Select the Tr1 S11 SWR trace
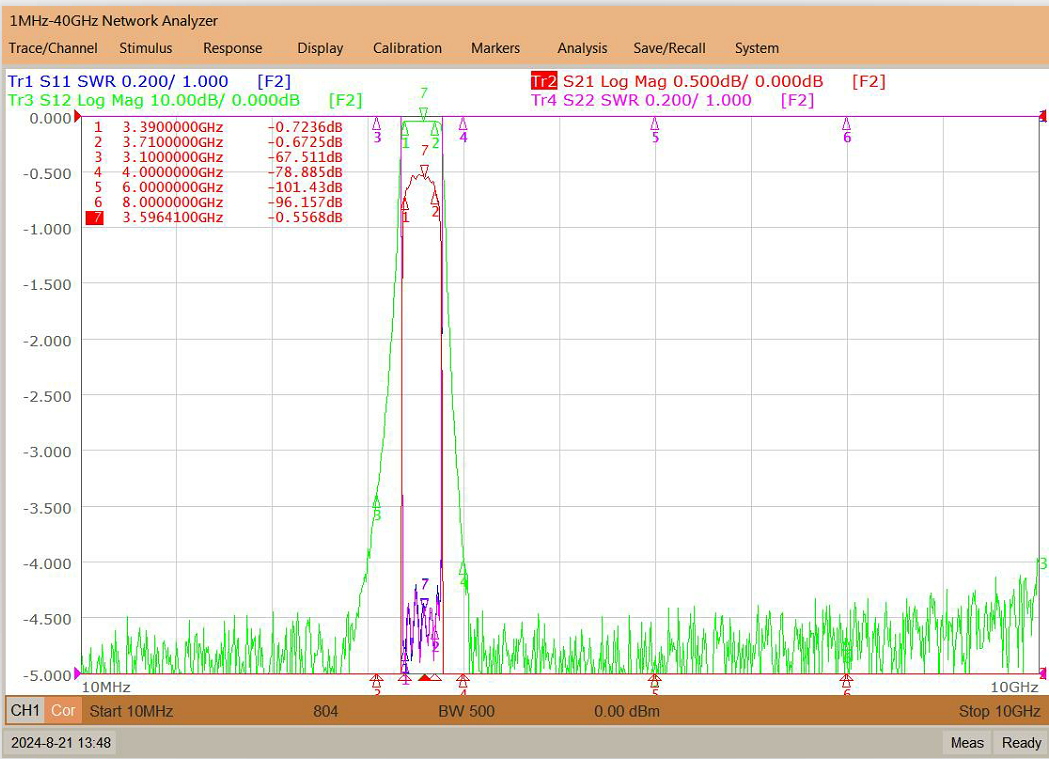This screenshot has width=1049, height=759. [x=118, y=82]
